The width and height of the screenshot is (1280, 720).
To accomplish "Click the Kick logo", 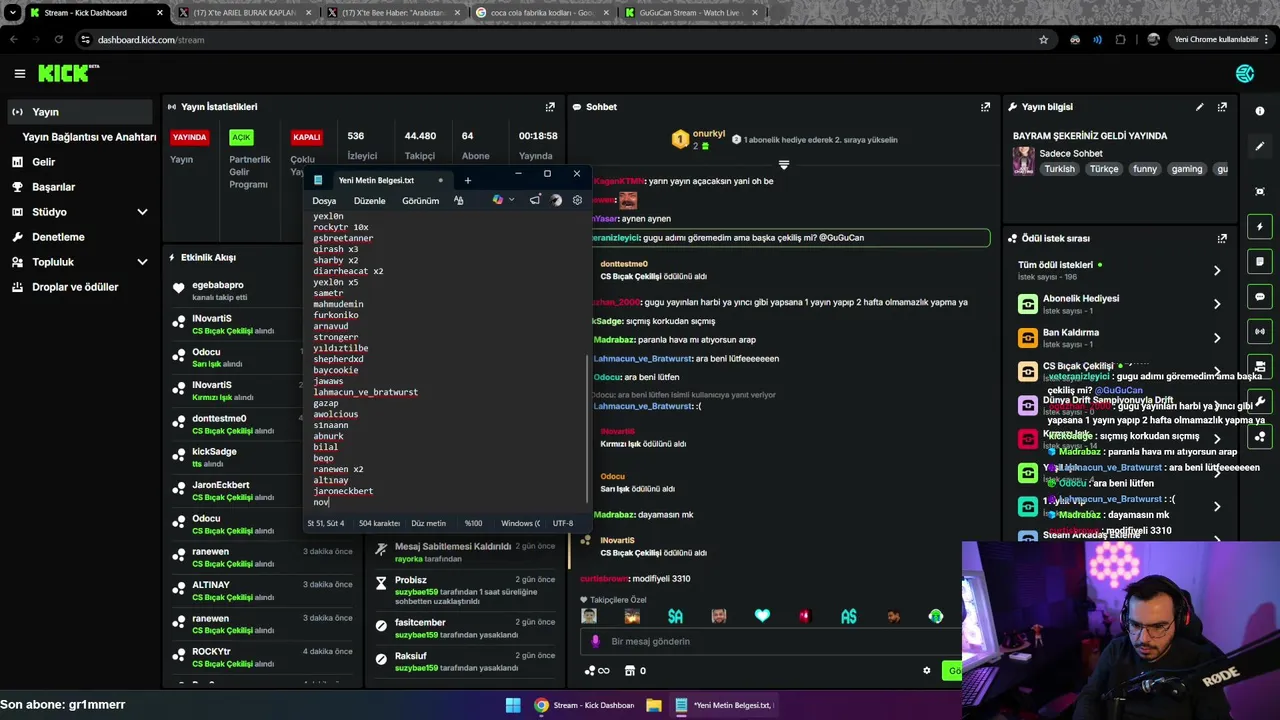I will 68,73.
